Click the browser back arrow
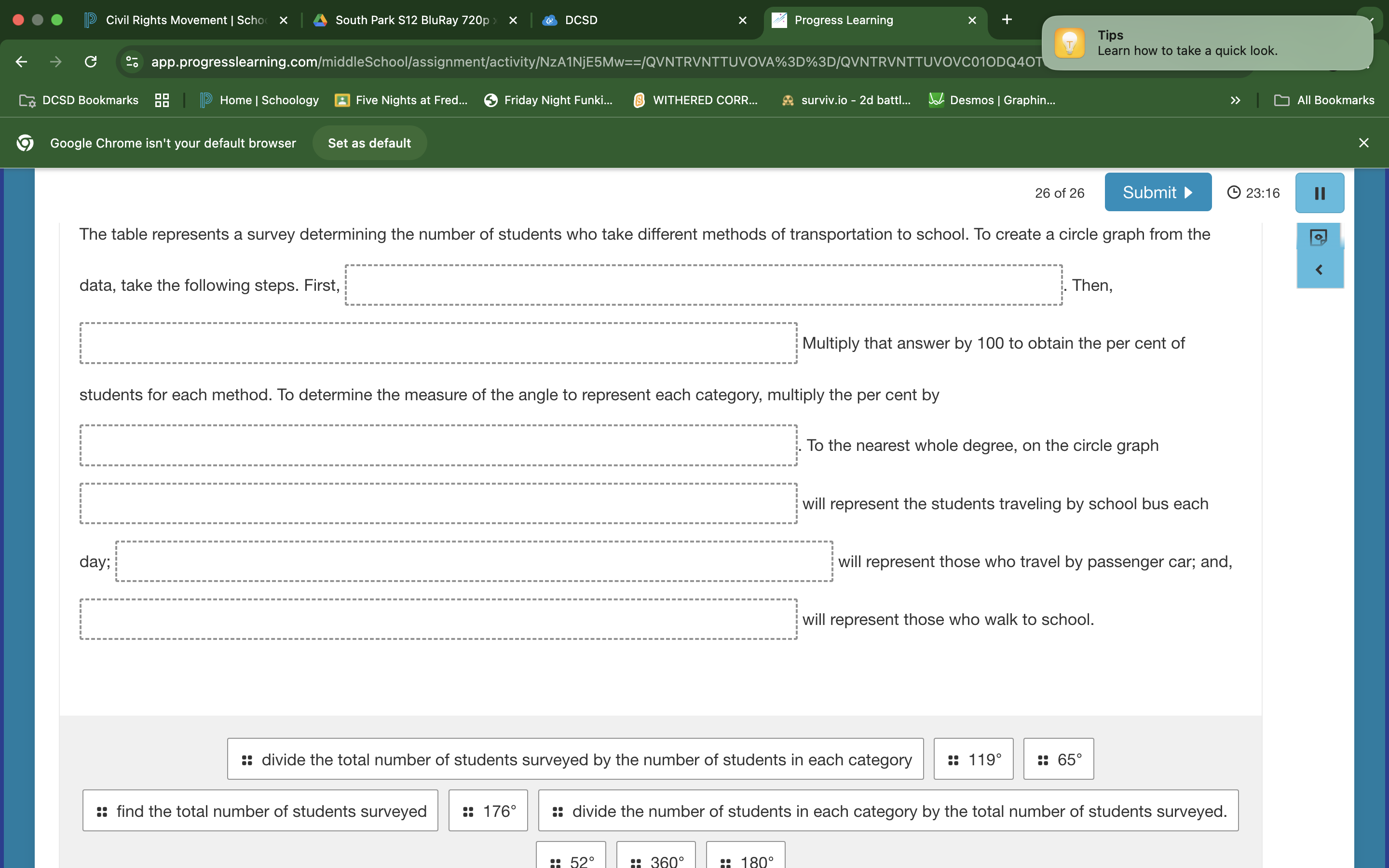This screenshot has height=868, width=1389. pyautogui.click(x=22, y=61)
